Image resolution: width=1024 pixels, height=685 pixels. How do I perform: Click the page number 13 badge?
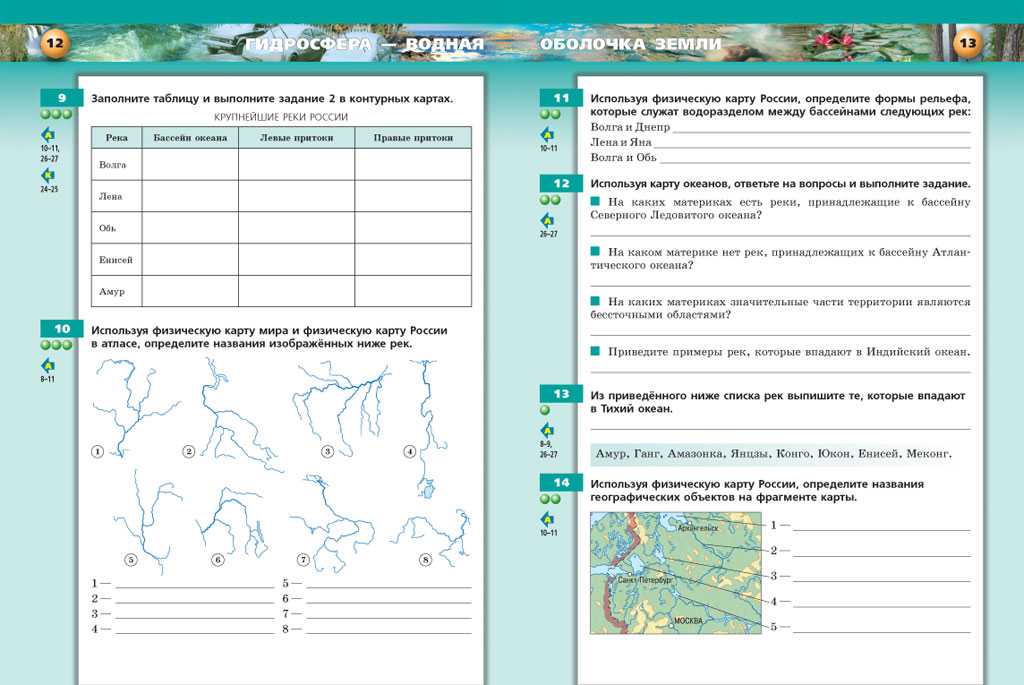tap(967, 44)
